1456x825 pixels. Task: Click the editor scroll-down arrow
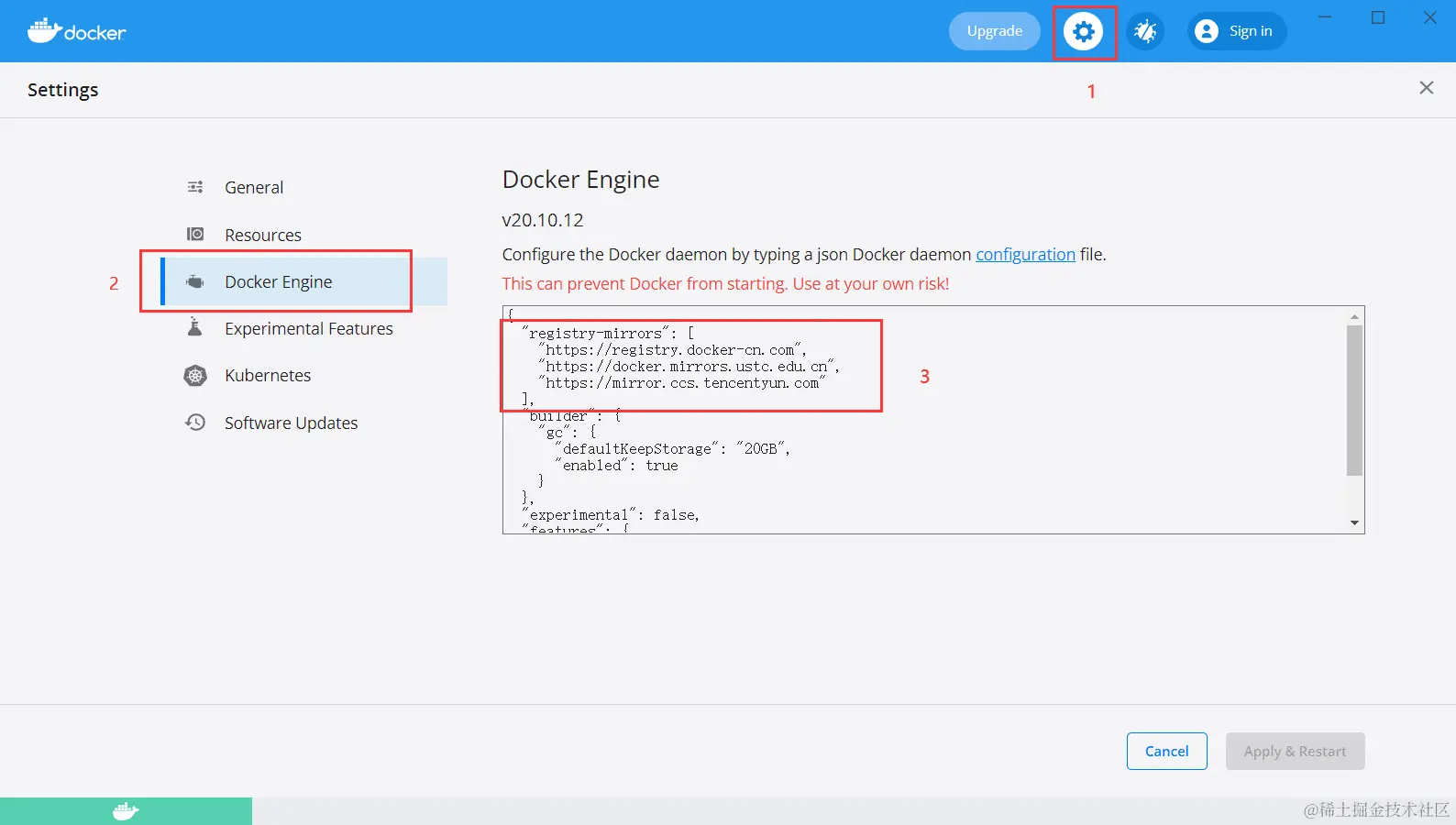(1354, 522)
